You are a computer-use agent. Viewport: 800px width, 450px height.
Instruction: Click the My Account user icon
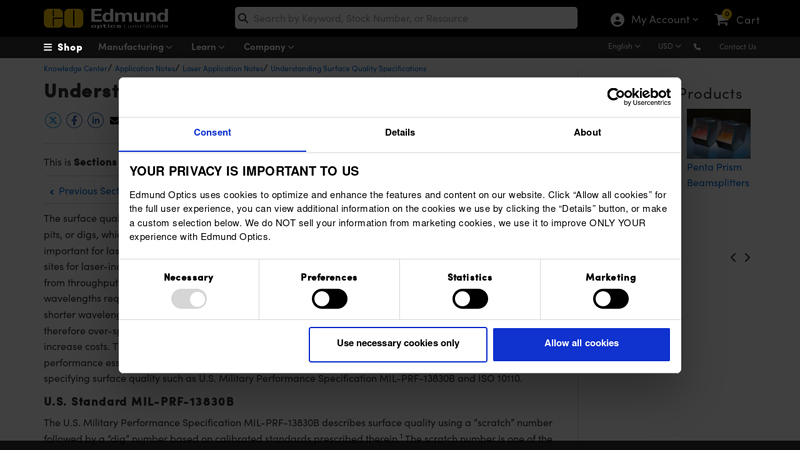(617, 20)
